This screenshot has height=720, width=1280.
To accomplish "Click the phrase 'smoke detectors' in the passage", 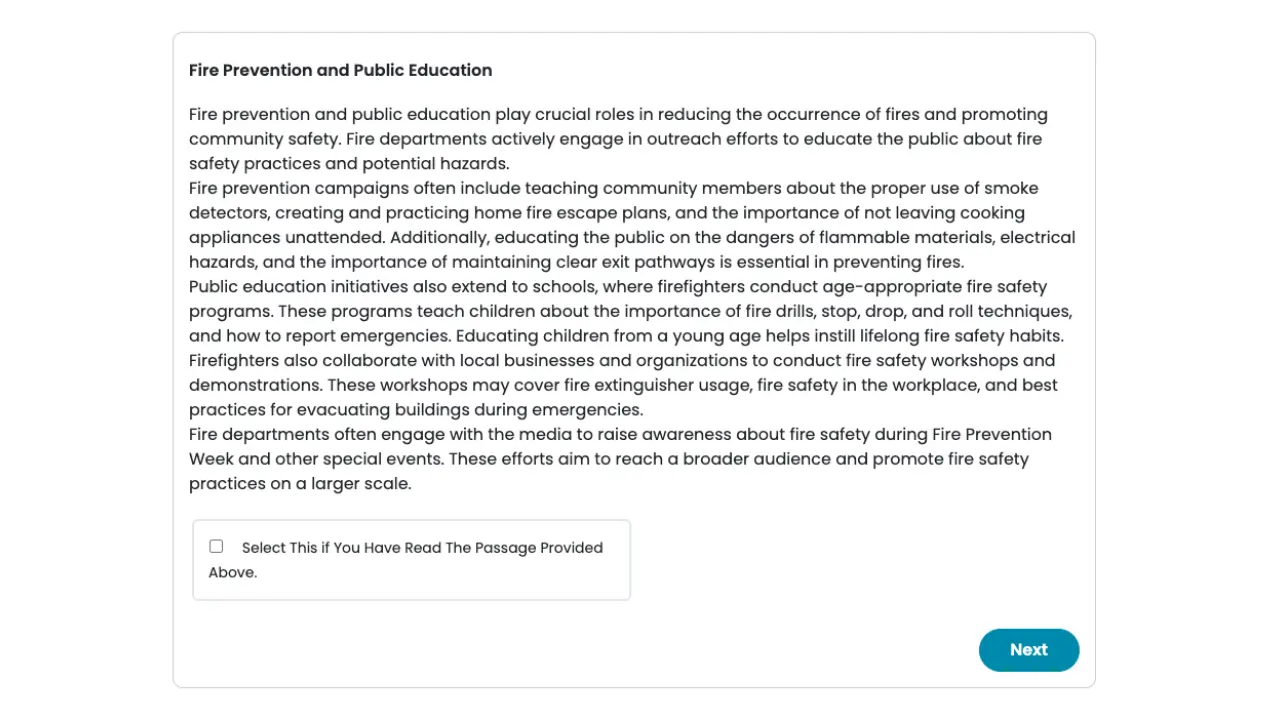I will [x=1010, y=189].
